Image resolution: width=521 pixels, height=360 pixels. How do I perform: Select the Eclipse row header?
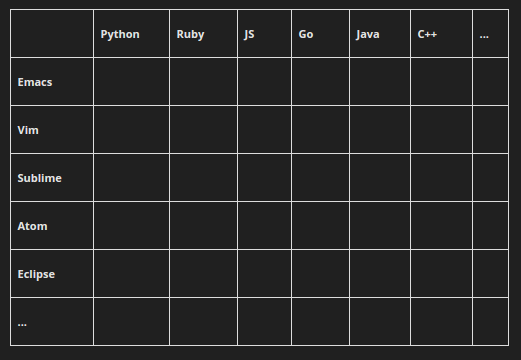(x=52, y=274)
